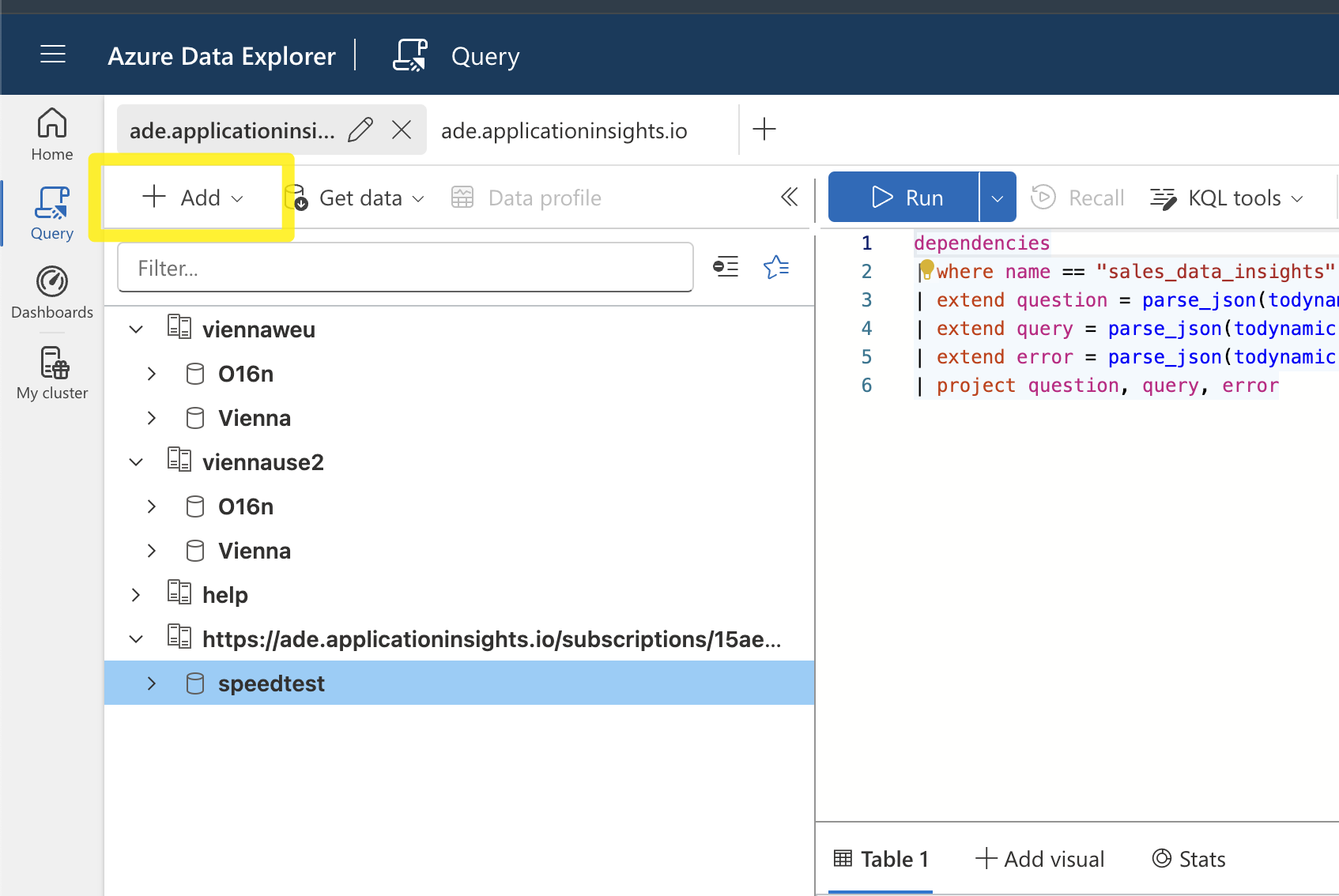Image resolution: width=1339 pixels, height=896 pixels.
Task: Open the Stats tab
Action: pos(1189,859)
